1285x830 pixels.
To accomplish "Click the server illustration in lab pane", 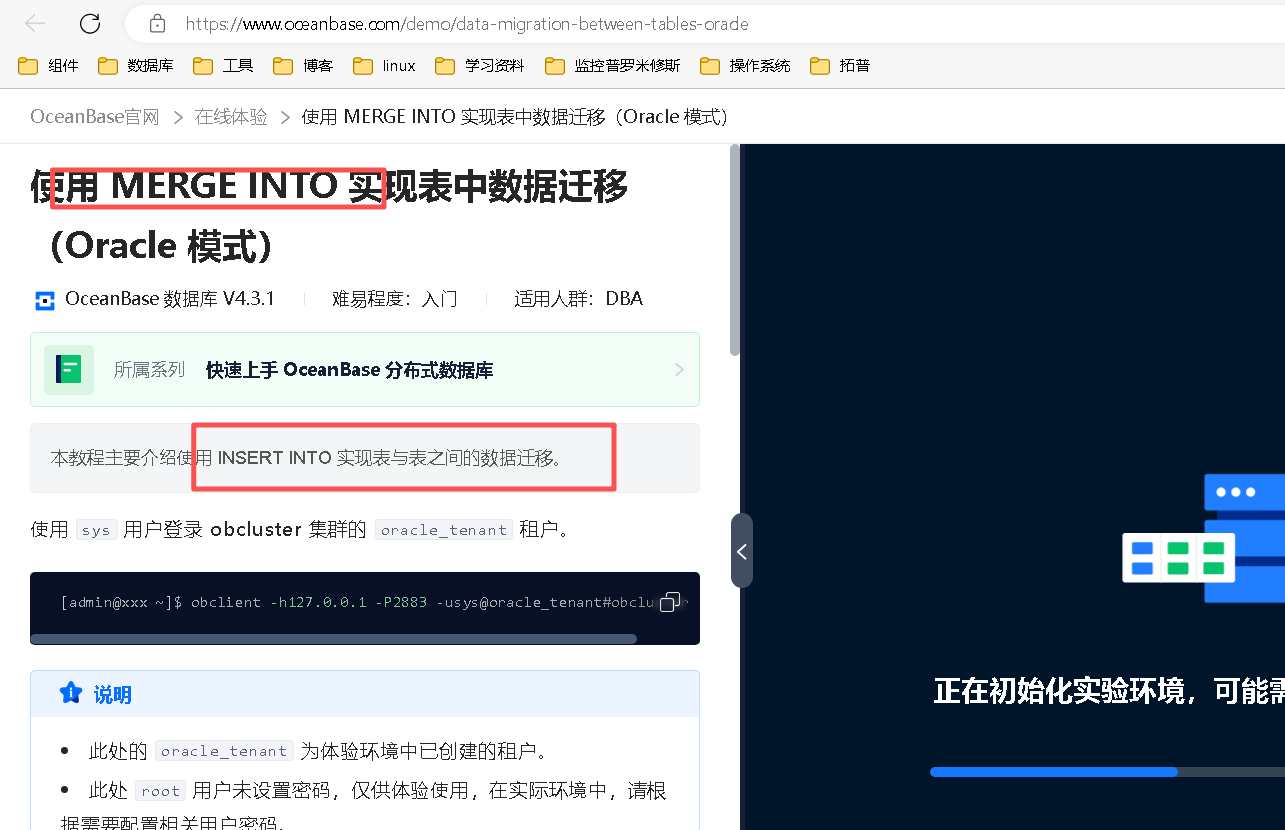I will pos(1203,539).
